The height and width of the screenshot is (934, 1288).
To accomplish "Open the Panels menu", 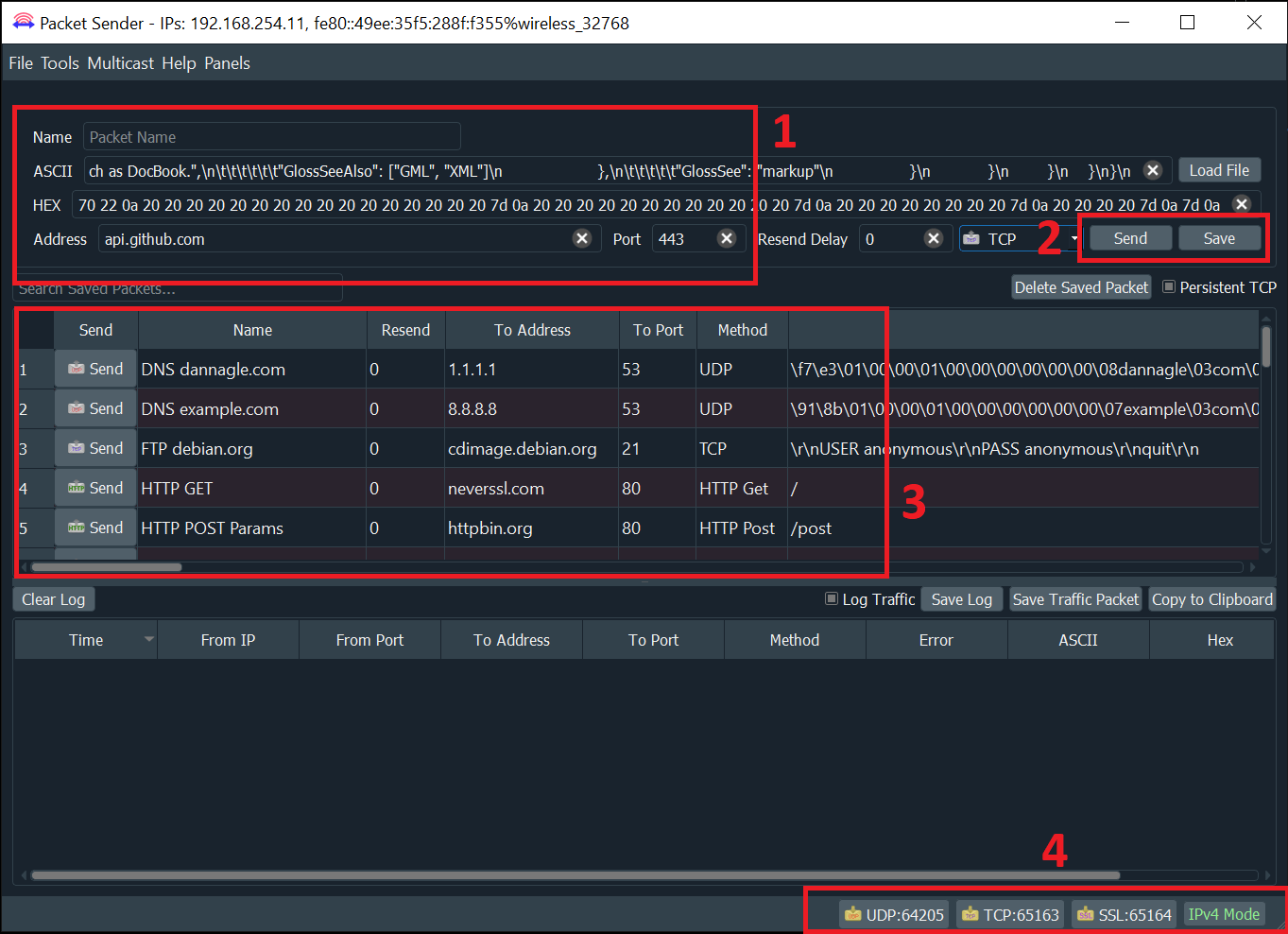I will point(227,63).
